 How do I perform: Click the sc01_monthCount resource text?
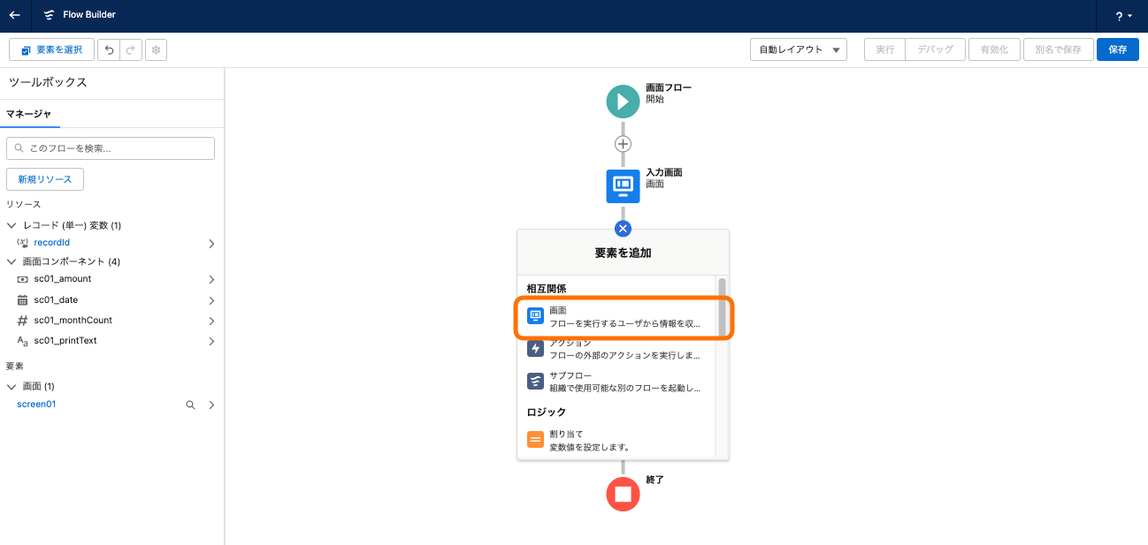pyautogui.click(x=72, y=320)
